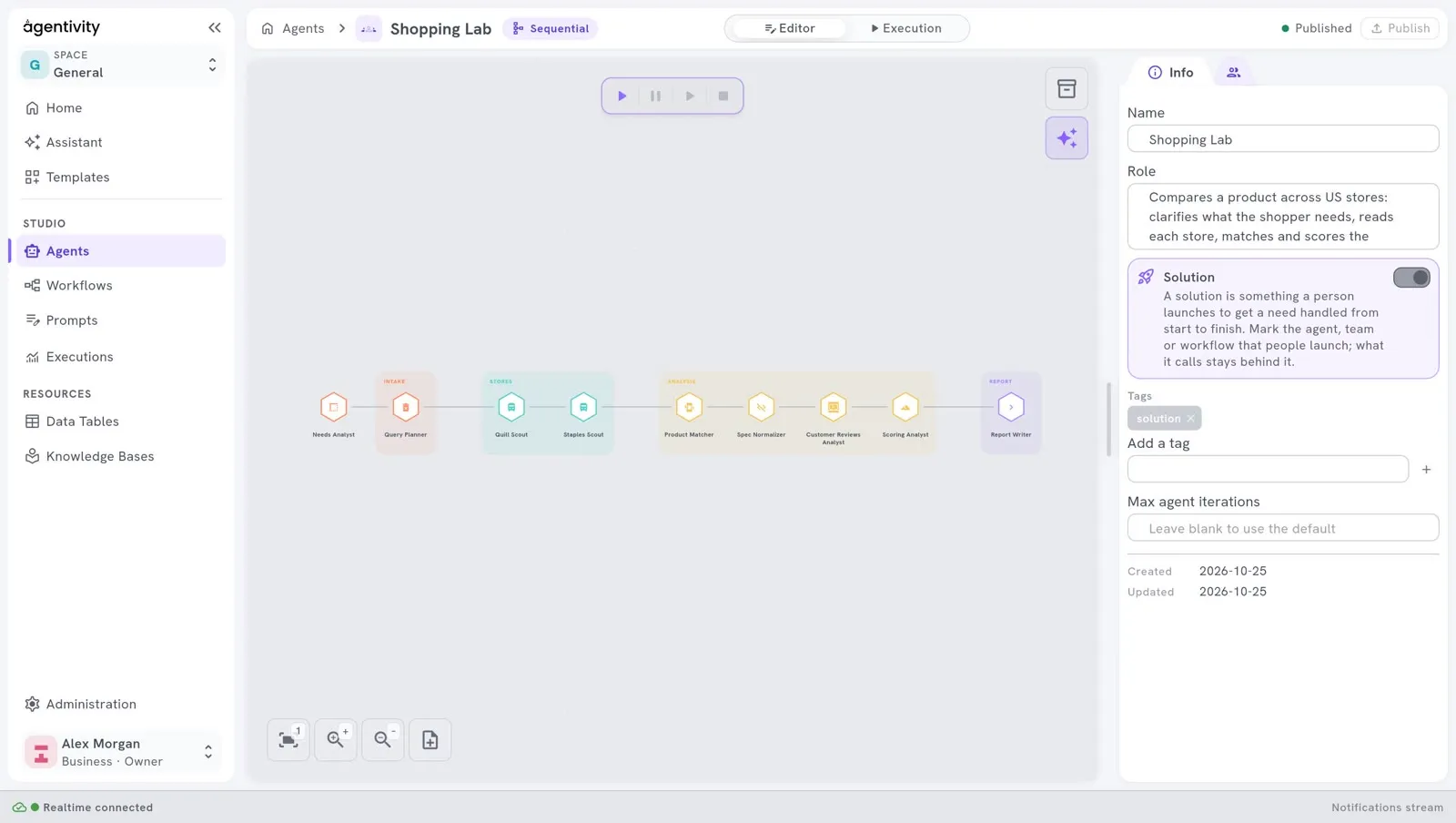Click the Max agent iterations field

pyautogui.click(x=1283, y=528)
